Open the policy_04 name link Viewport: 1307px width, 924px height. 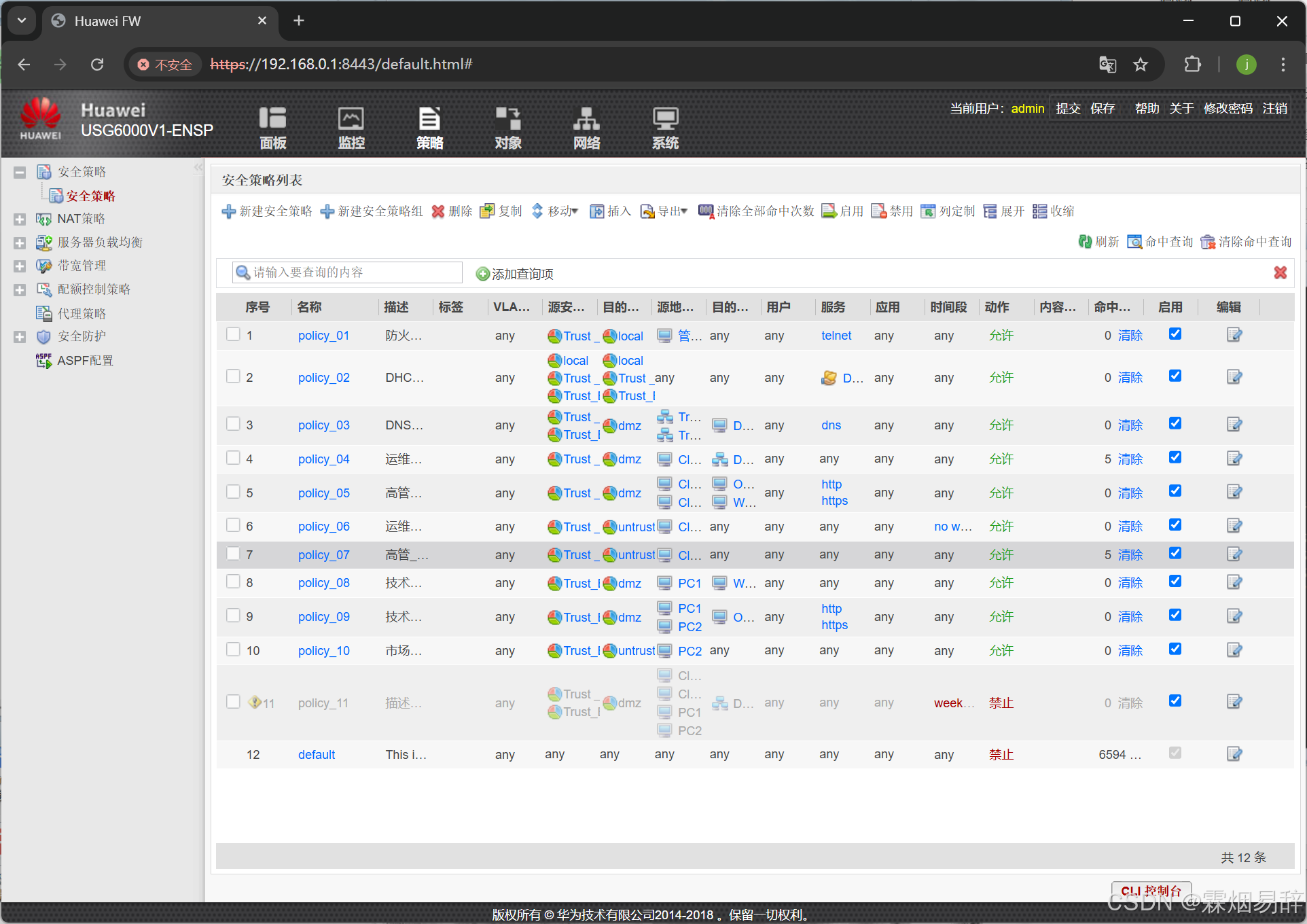pyautogui.click(x=323, y=459)
